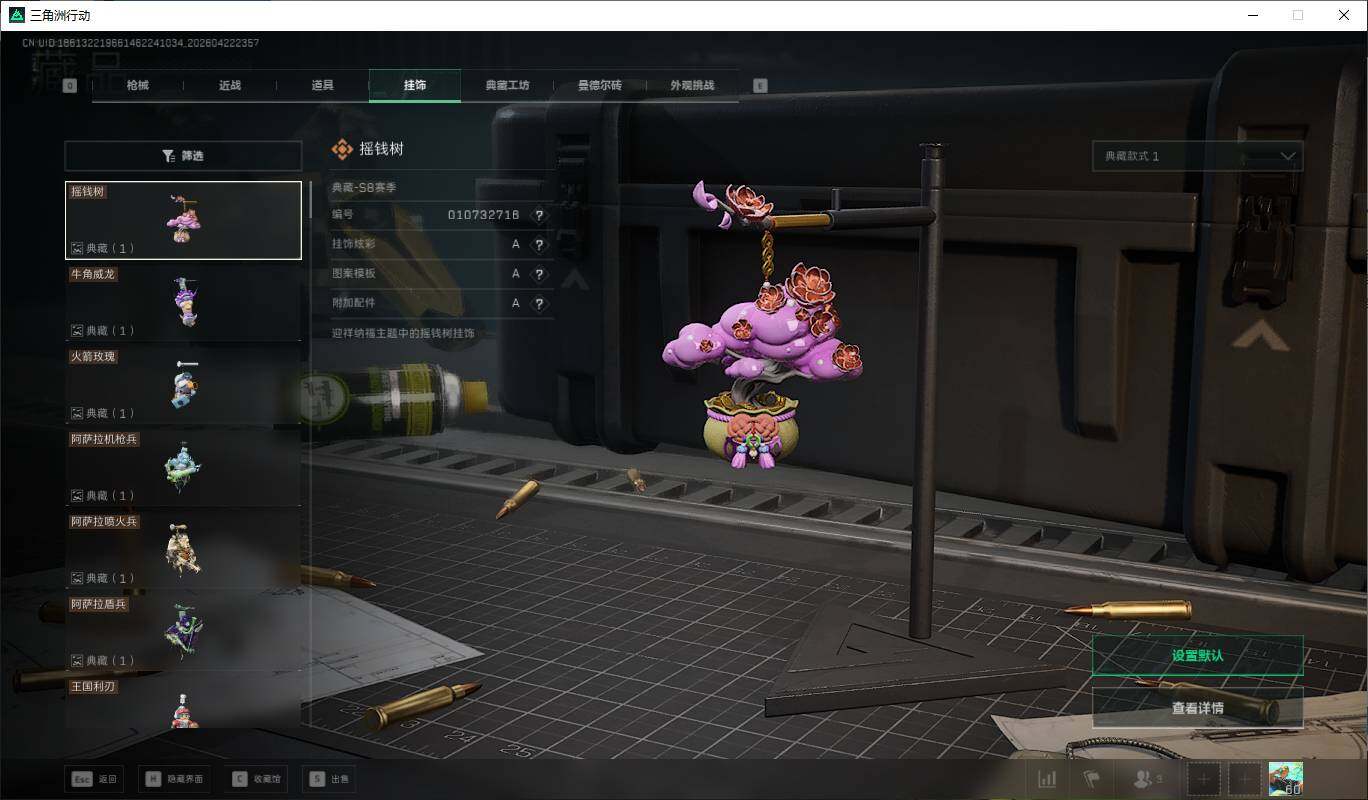Click the help icon next to 编号
Viewport: 1368px width, 800px height.
(x=539, y=215)
